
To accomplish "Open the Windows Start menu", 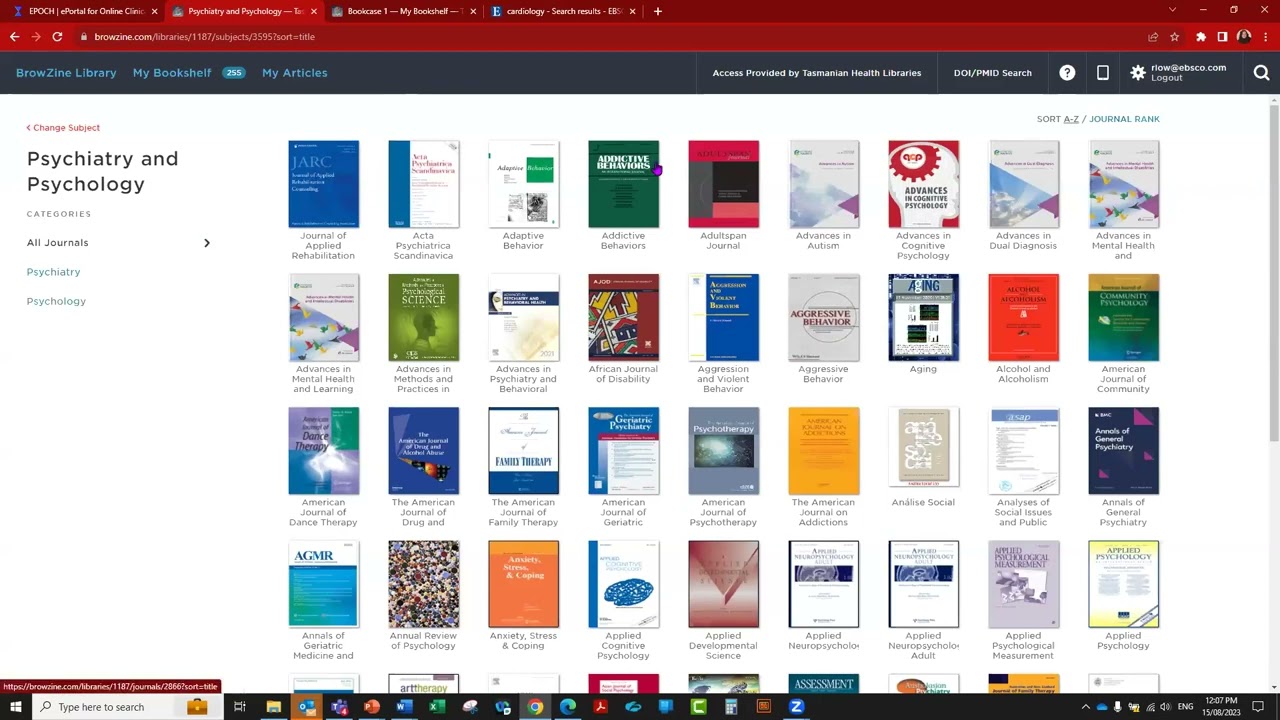I will click(16, 707).
